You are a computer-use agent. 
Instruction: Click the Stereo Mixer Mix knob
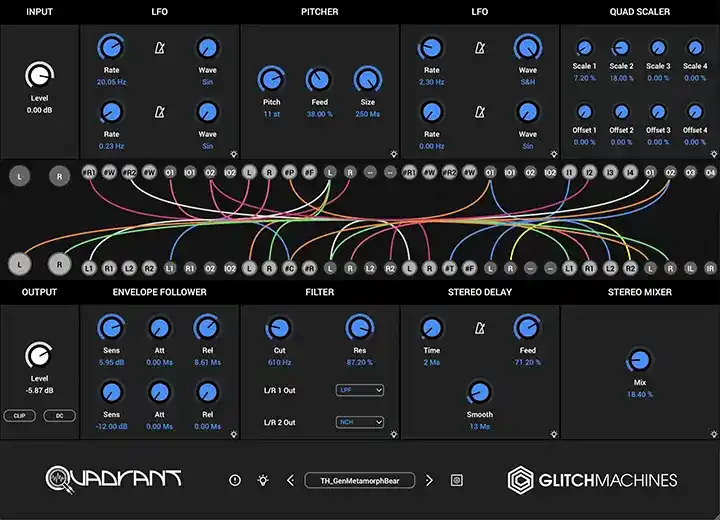point(640,360)
